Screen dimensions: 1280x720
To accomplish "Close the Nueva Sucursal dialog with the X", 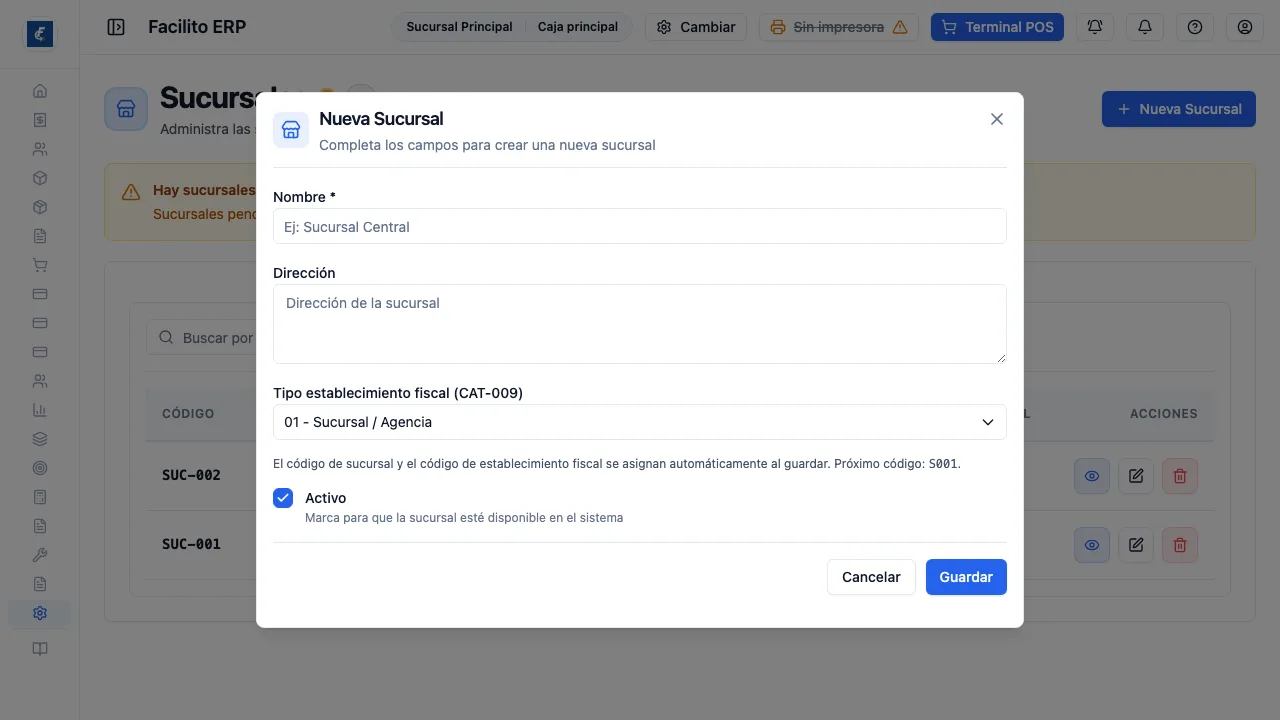I will point(996,119).
